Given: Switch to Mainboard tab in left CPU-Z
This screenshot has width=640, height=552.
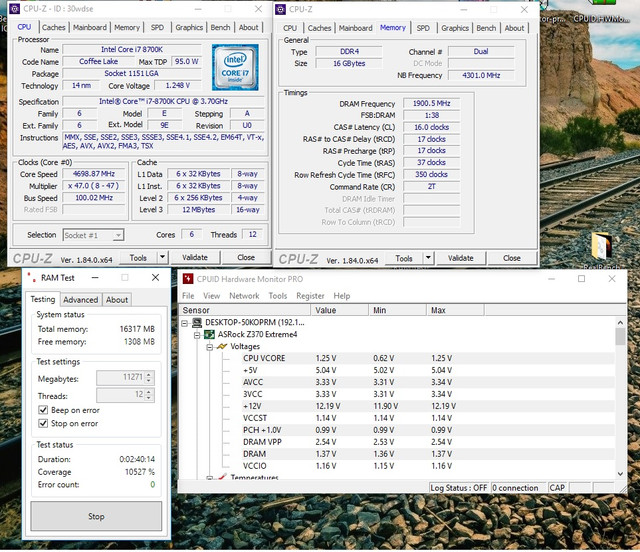Looking at the screenshot, I should (x=90, y=27).
